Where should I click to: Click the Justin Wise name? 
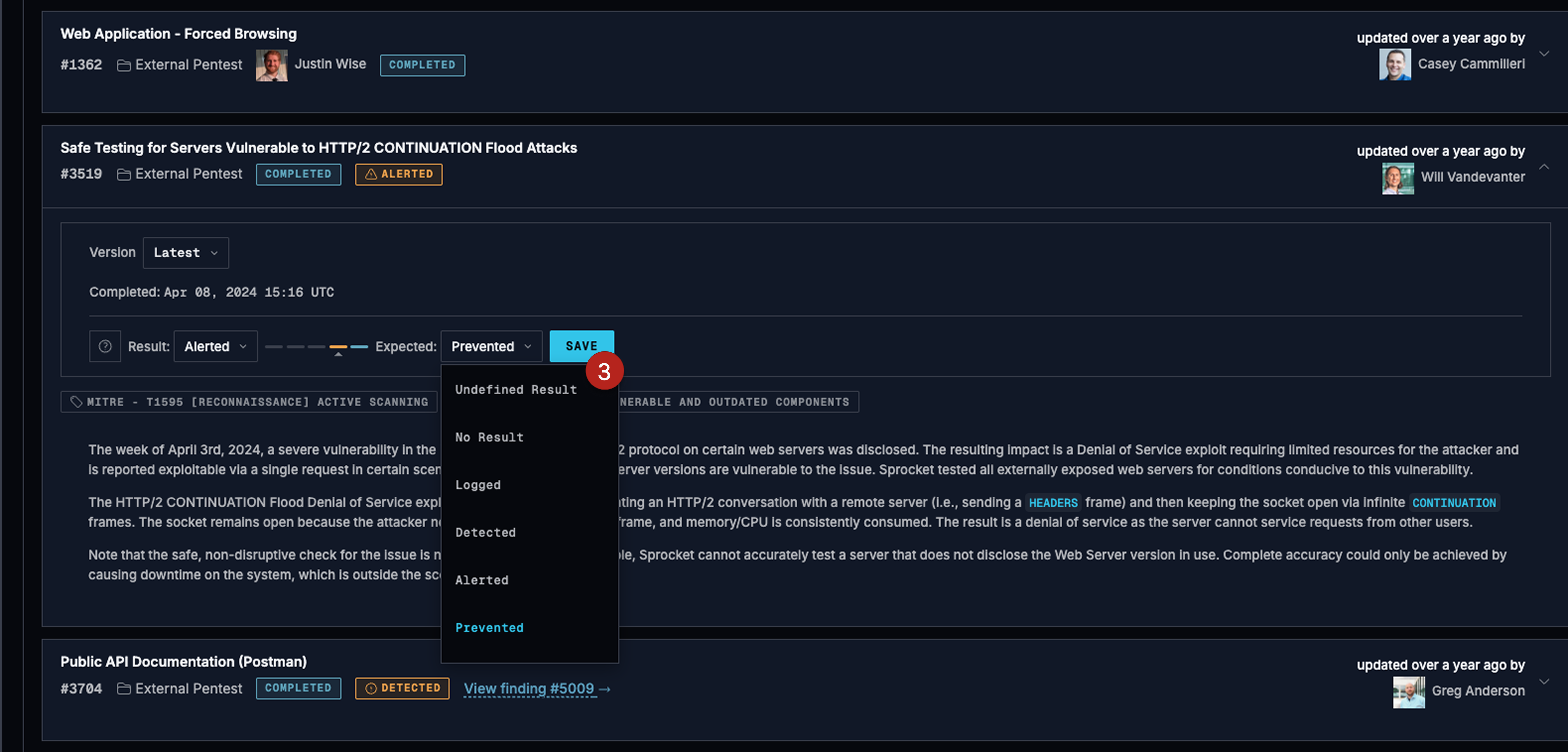330,64
